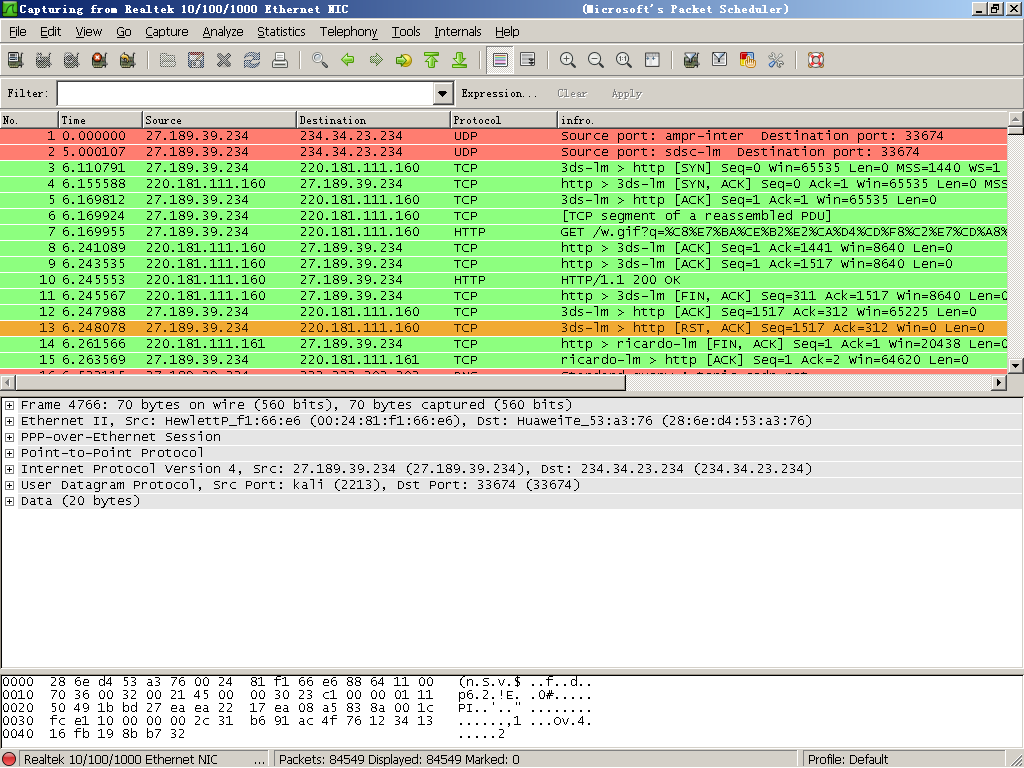Sort by the Time column header
1024x768 pixels.
tap(101, 120)
